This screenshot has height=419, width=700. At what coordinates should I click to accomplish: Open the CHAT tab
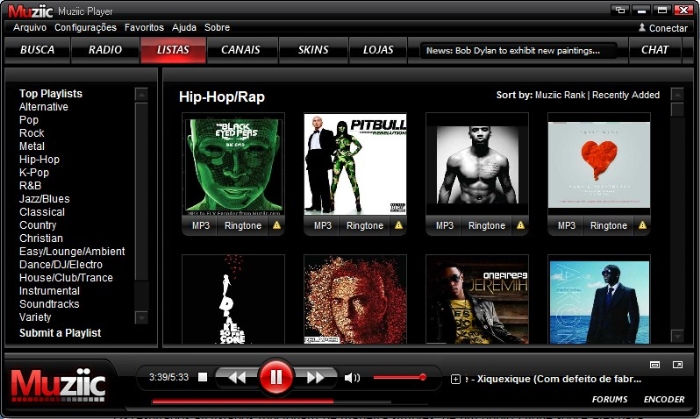pyautogui.click(x=655, y=49)
